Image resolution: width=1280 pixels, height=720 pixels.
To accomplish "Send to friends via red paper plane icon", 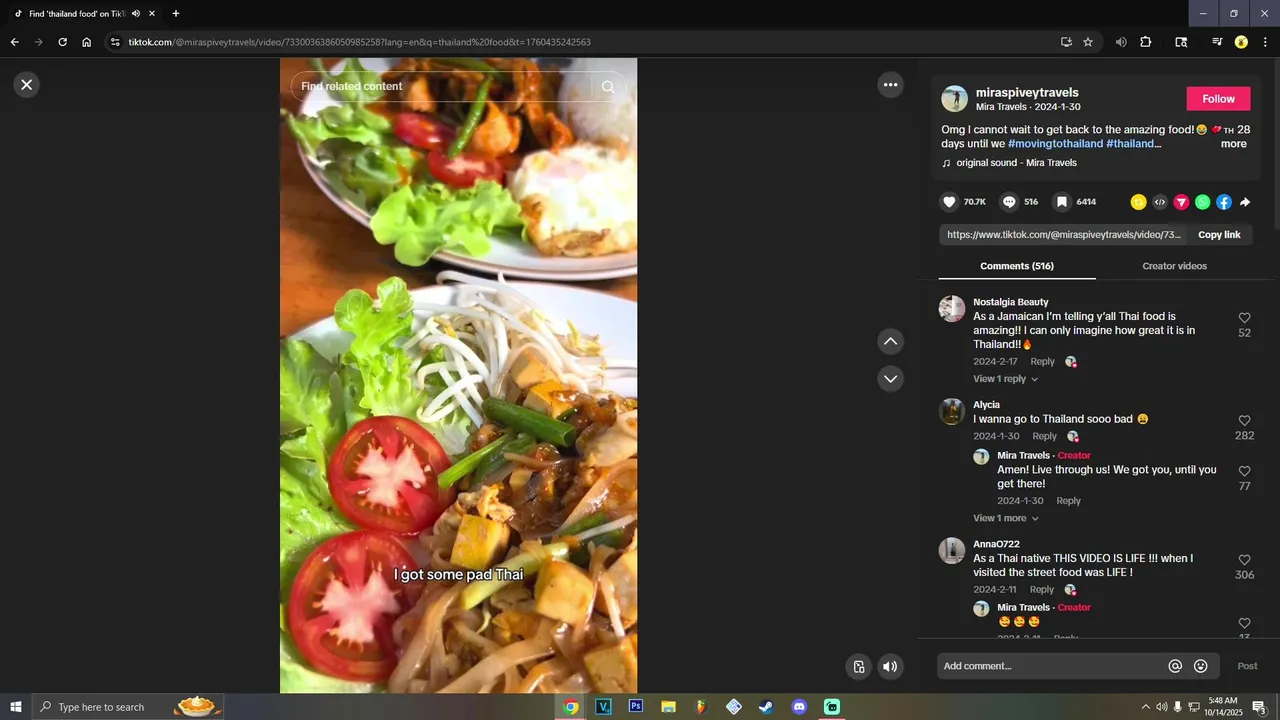I will pyautogui.click(x=1181, y=202).
